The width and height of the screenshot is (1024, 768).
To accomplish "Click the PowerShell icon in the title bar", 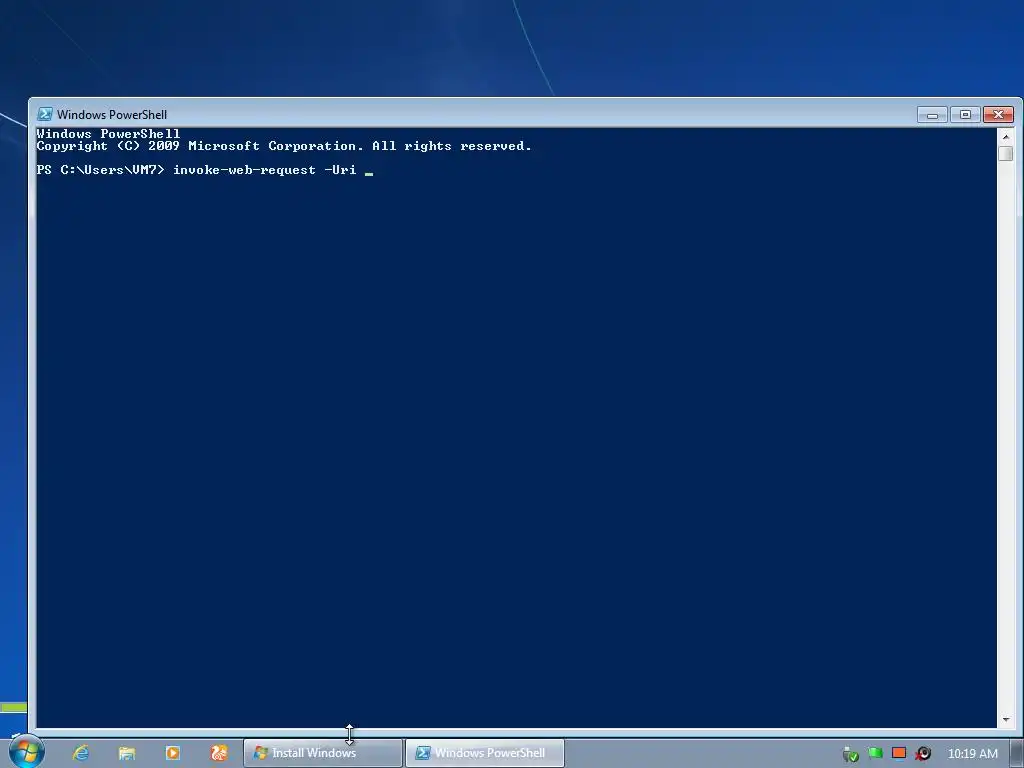I will click(x=44, y=114).
